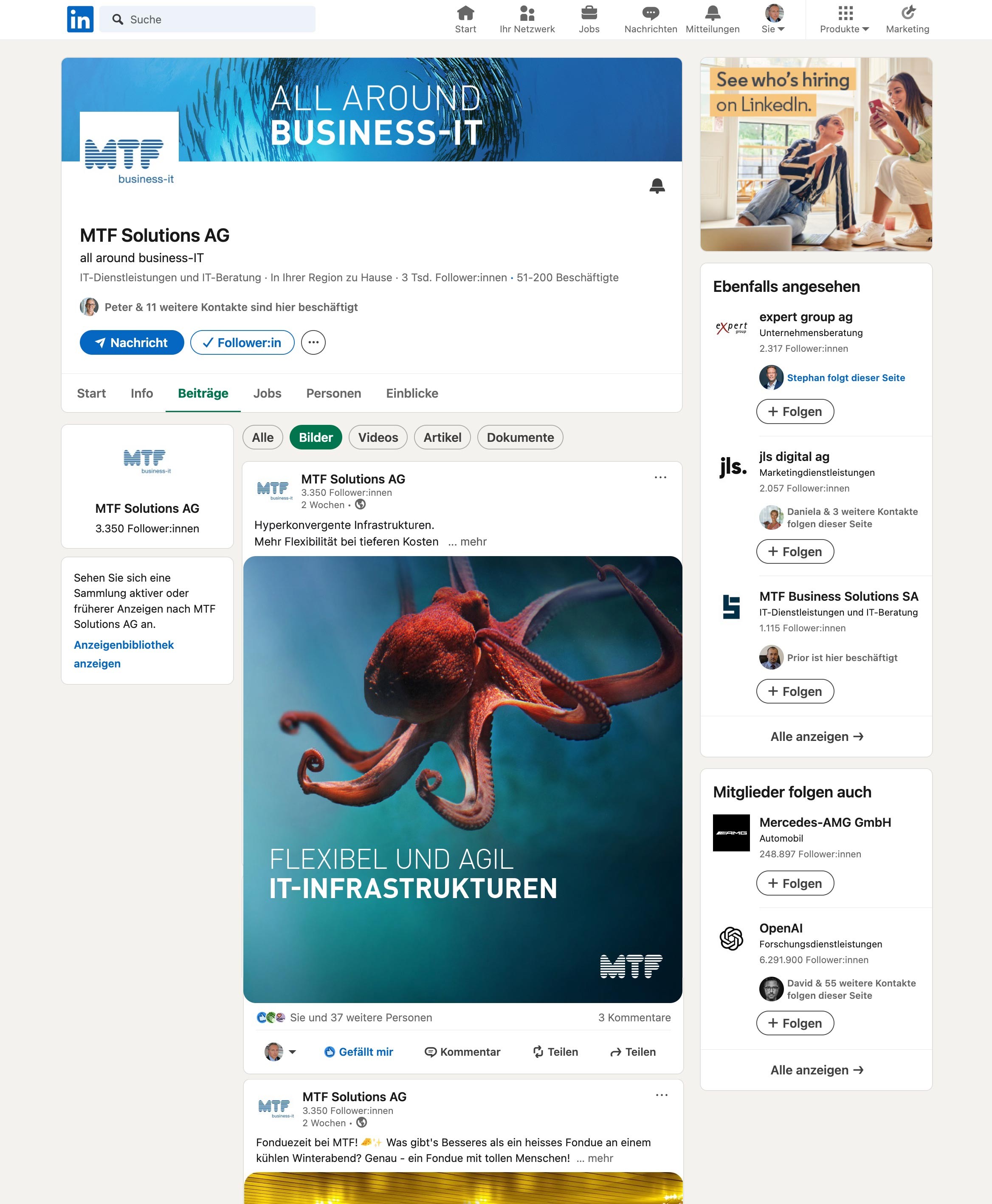Click the bell icon on the company page
Screen dimensions: 992x1204
tap(657, 185)
